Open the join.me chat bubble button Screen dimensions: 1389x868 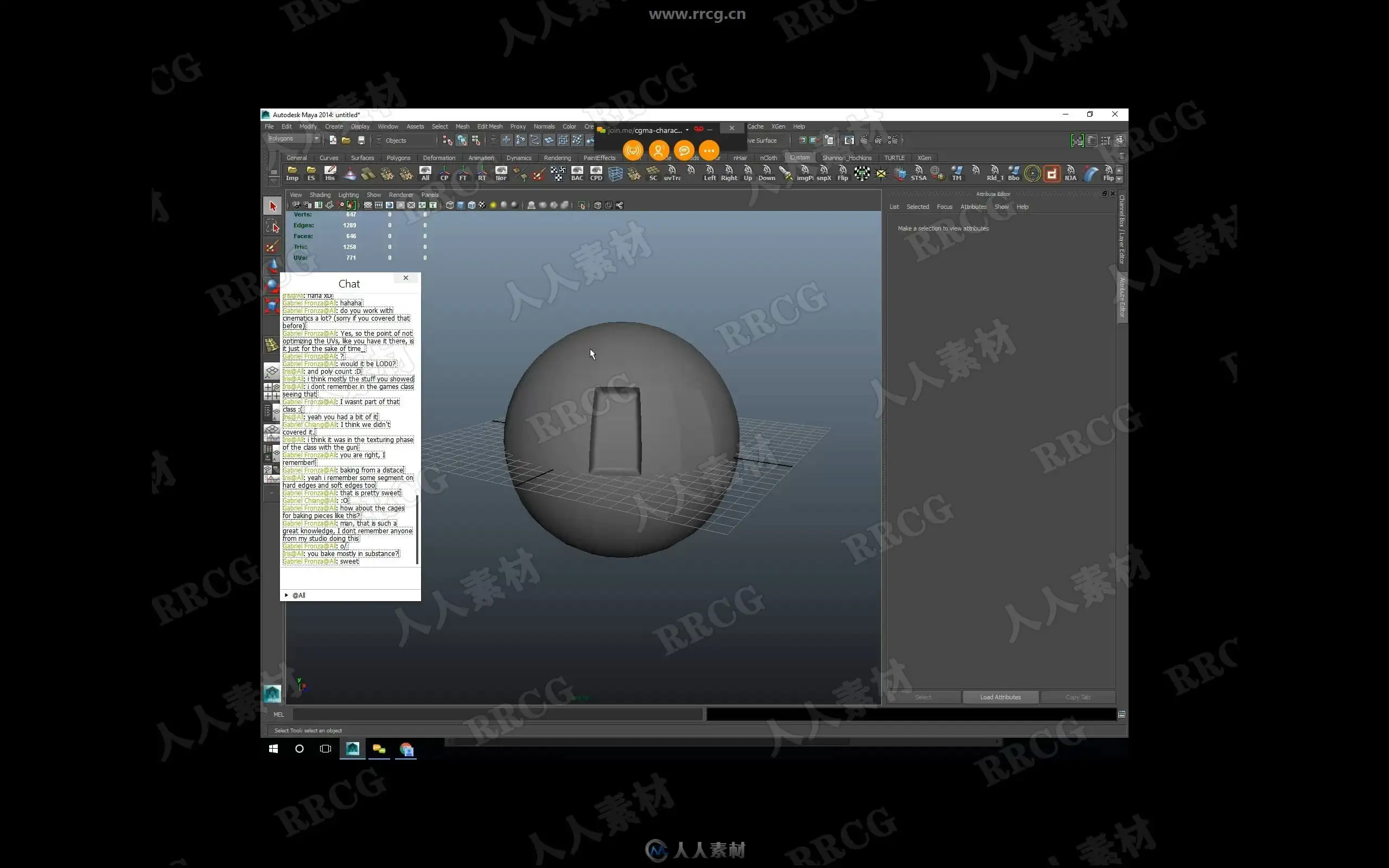pyautogui.click(x=684, y=150)
